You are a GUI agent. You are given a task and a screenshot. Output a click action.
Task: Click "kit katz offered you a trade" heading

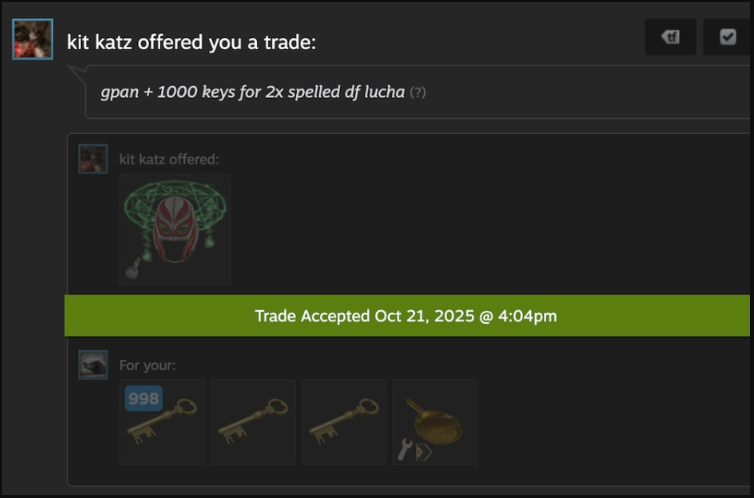191,42
